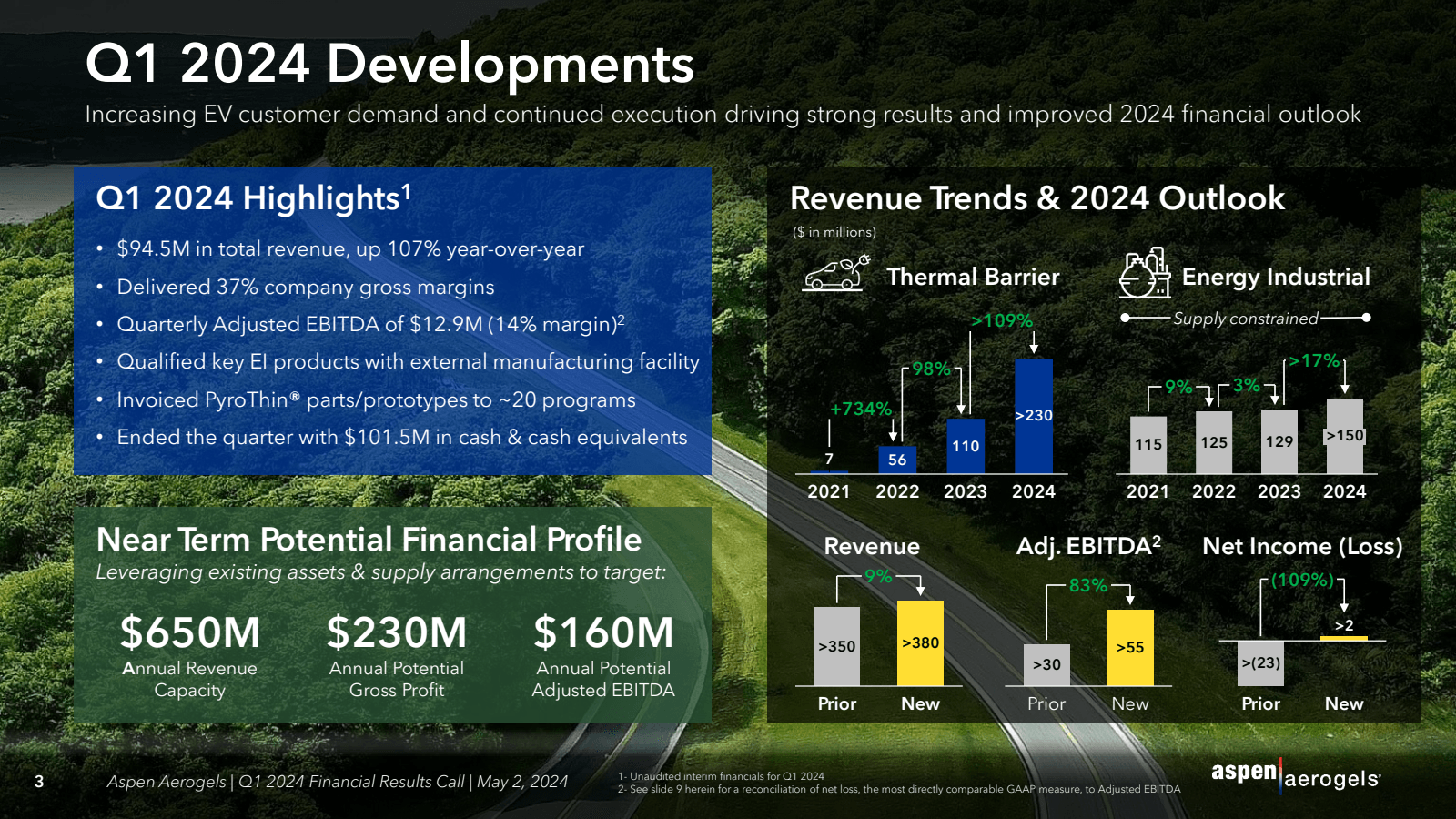The image size is (1456, 819).
Task: Click the Adj. EBITDA prior >30 bar
Action: point(1046,665)
